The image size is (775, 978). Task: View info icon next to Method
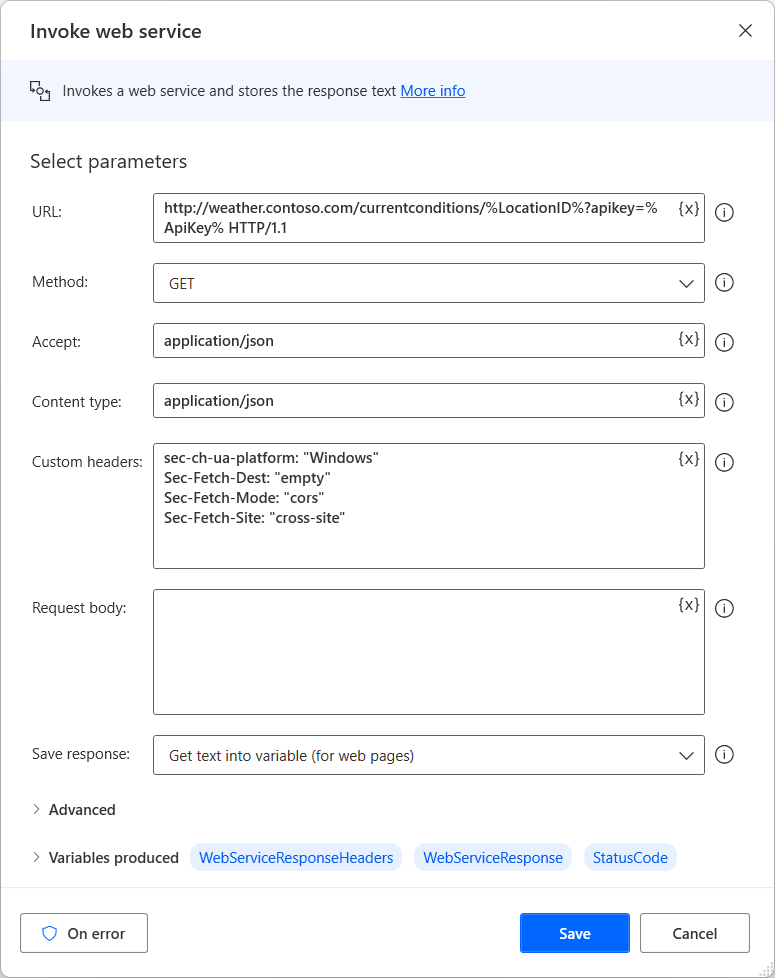click(725, 283)
